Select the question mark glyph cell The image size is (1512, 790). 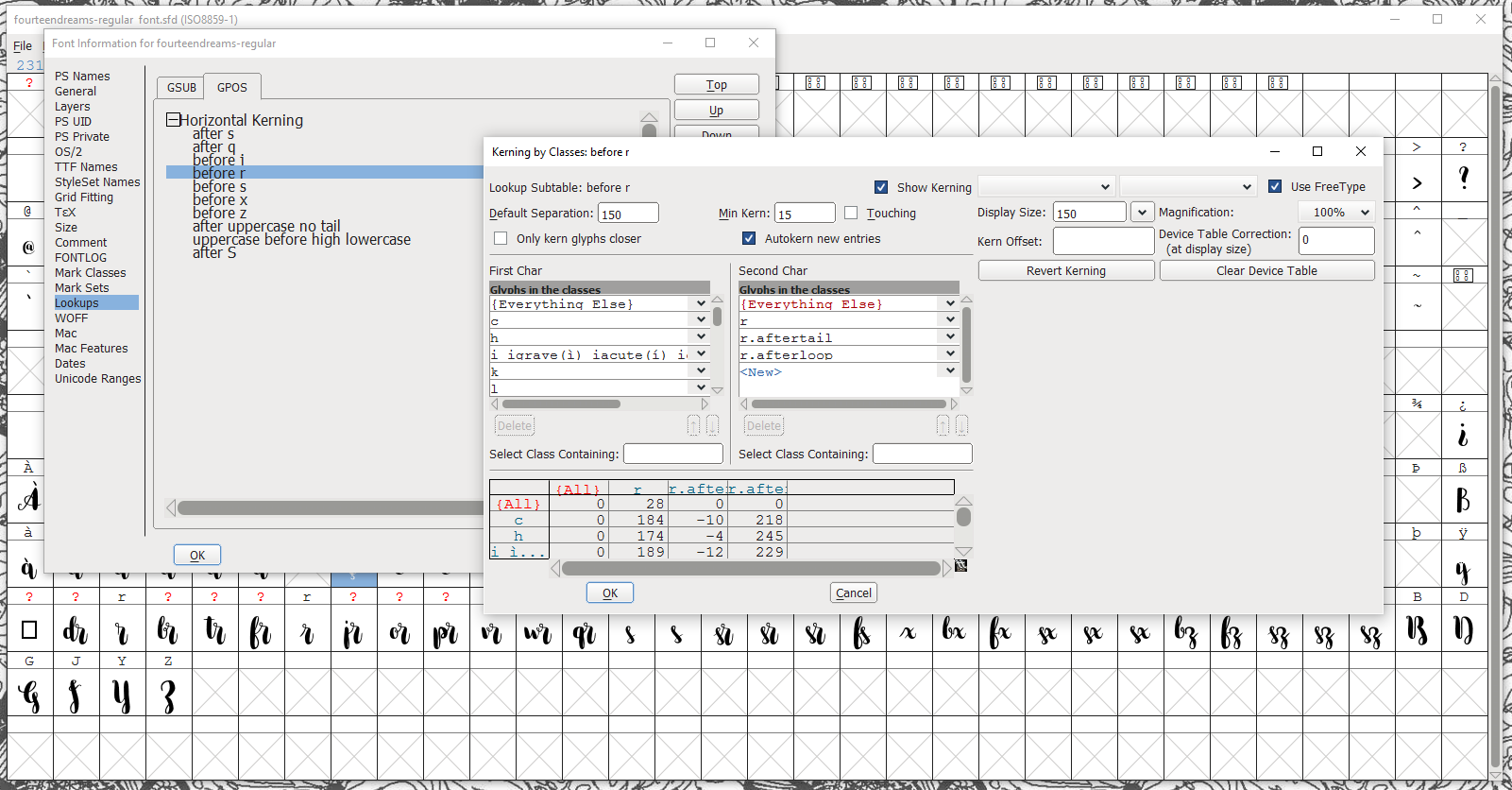pyautogui.click(x=1464, y=178)
